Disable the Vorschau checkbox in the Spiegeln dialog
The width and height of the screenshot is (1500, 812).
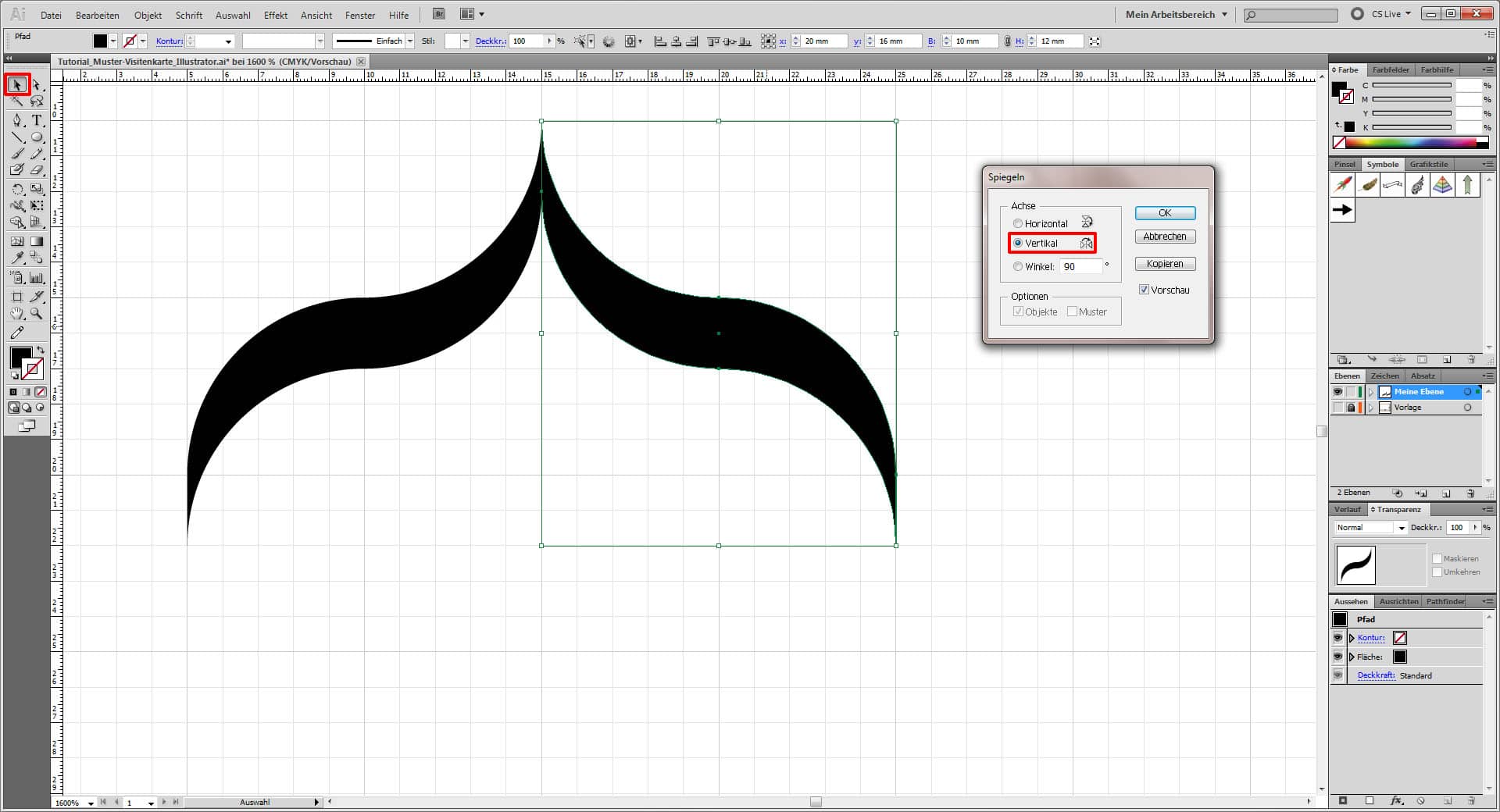1144,290
